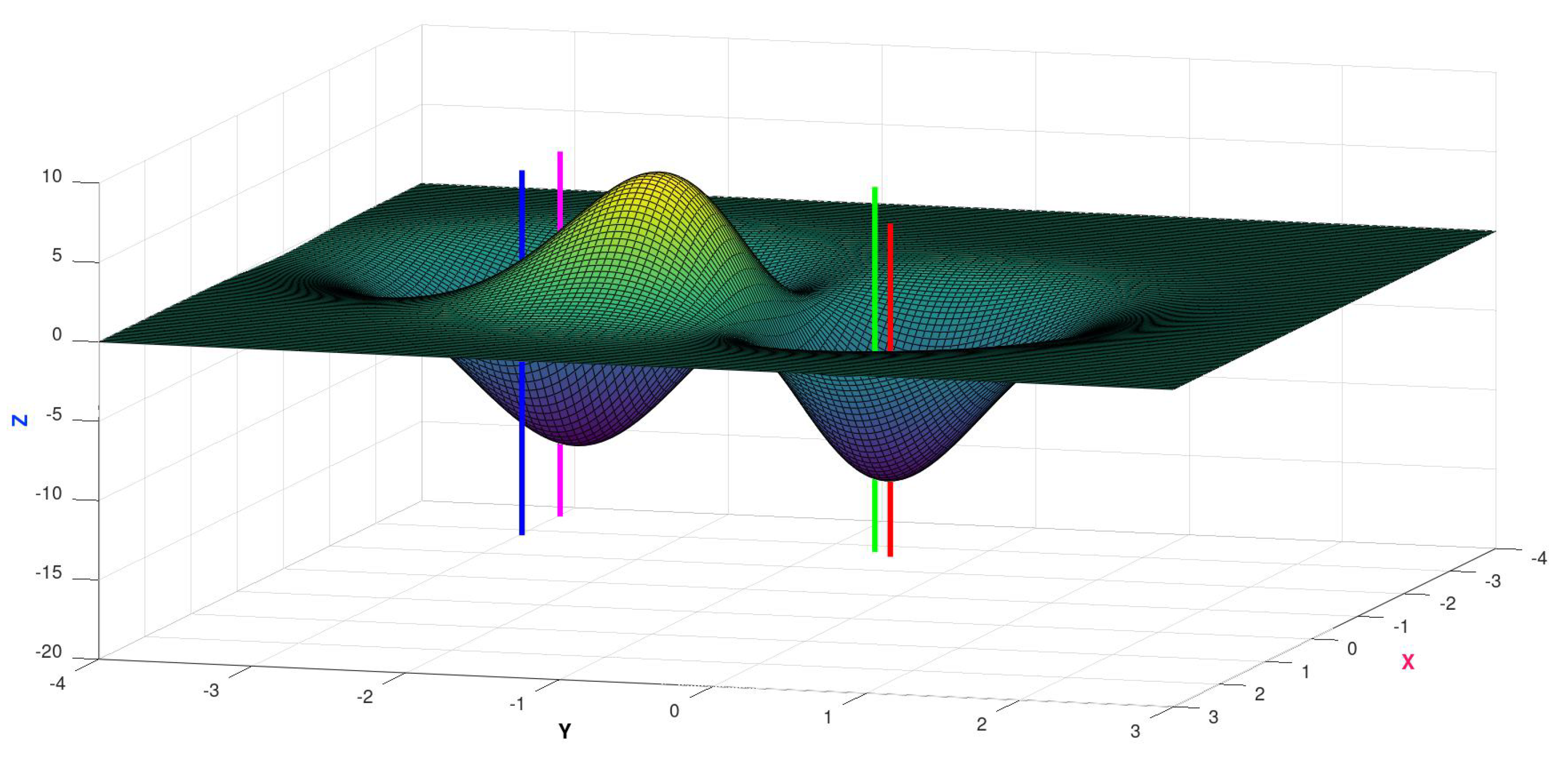Click the Z-axis tick label -15
The height and width of the screenshot is (758, 1568).
click(x=49, y=572)
